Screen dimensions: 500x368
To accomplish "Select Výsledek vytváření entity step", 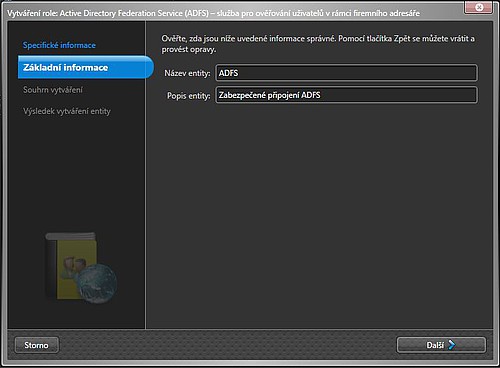I will coord(67,111).
